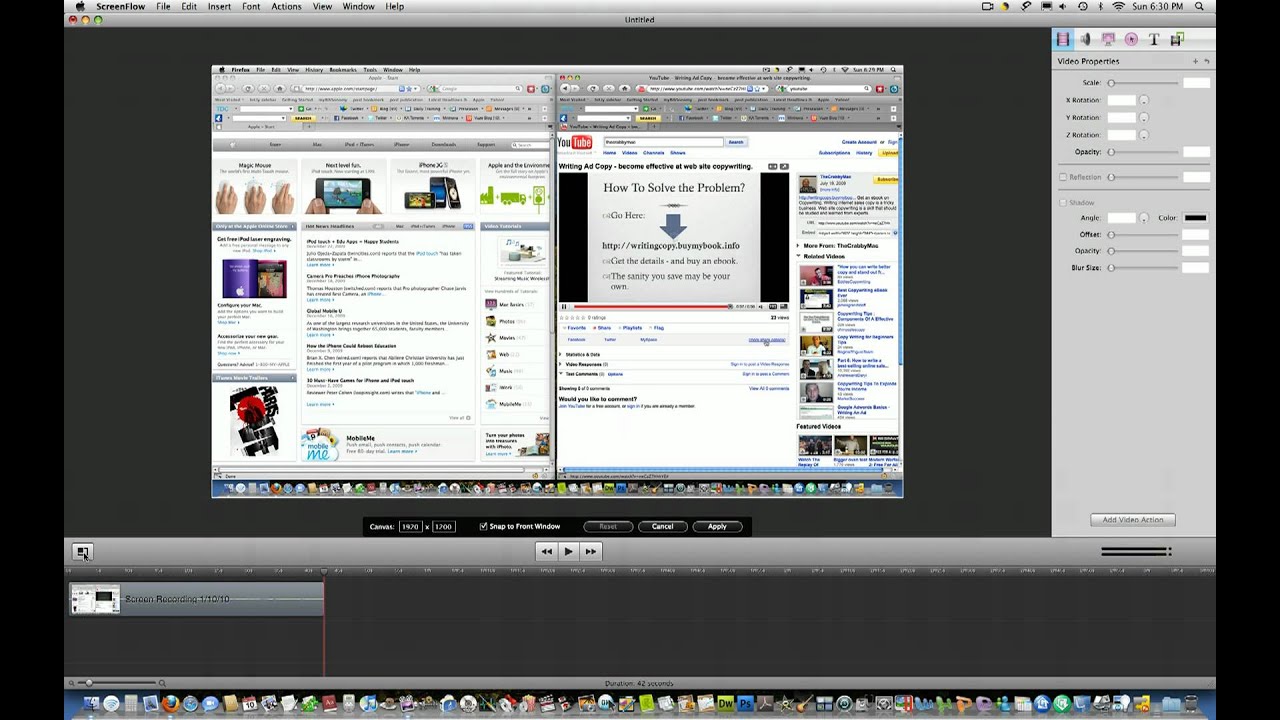Click the Time Machine menu bar icon

(x=1083, y=6)
